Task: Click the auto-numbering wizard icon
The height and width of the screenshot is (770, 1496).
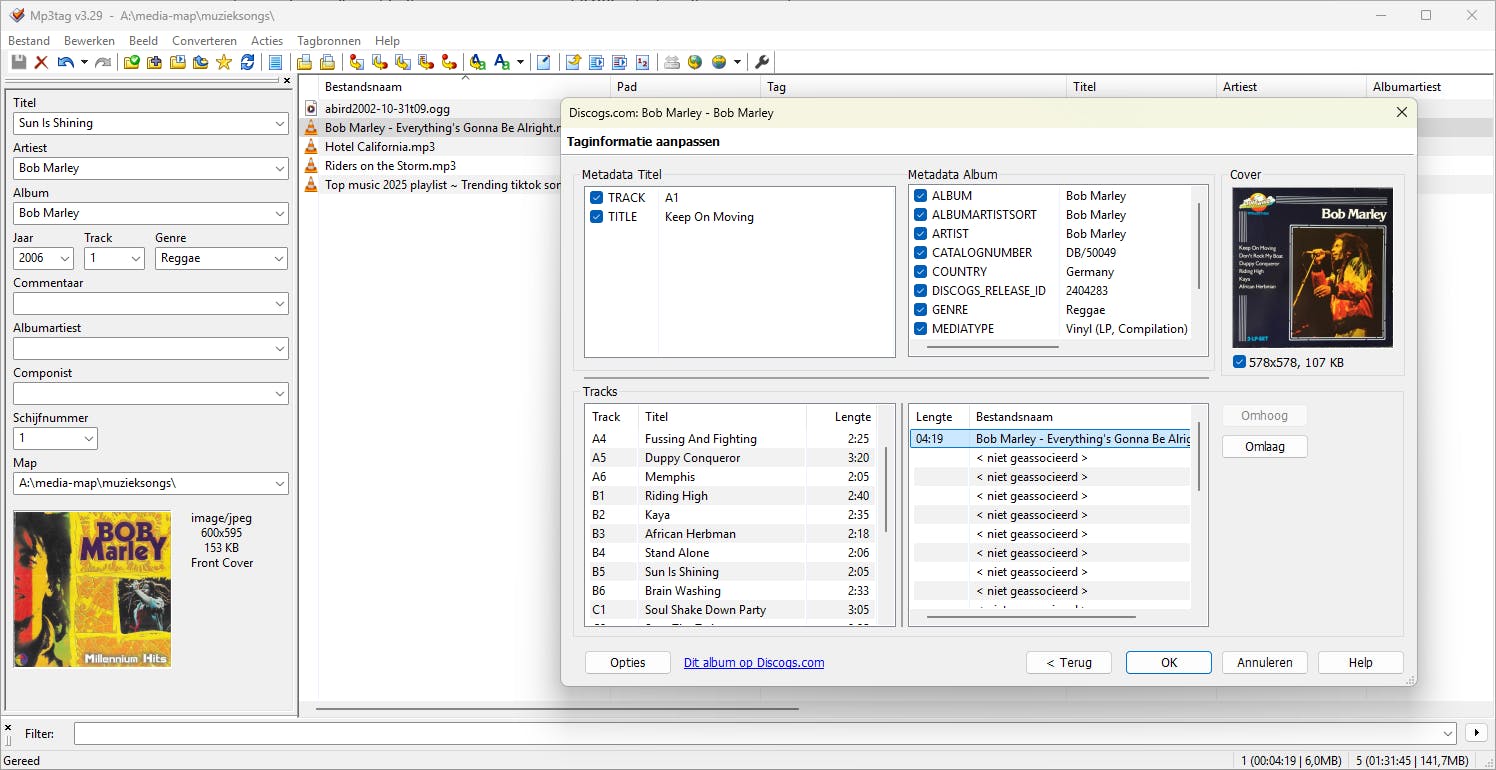Action: (x=642, y=63)
